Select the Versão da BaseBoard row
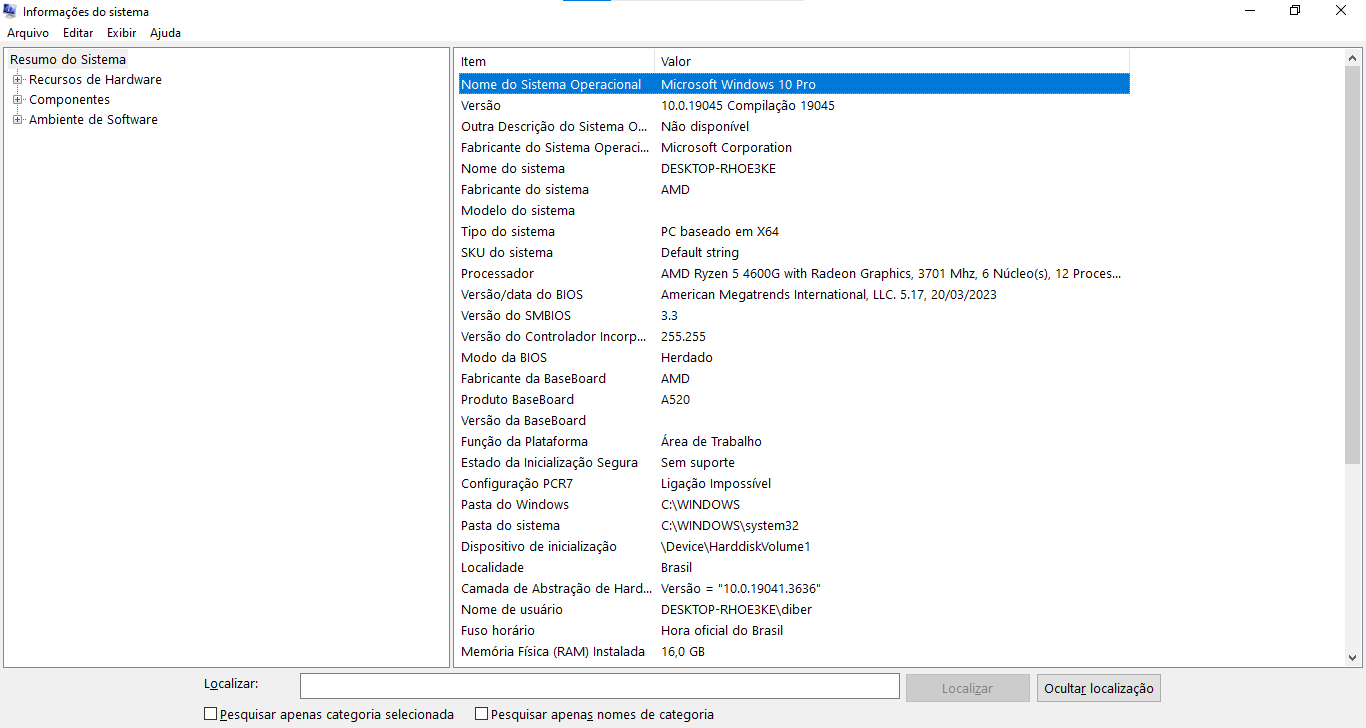This screenshot has width=1366, height=728. click(x=793, y=421)
